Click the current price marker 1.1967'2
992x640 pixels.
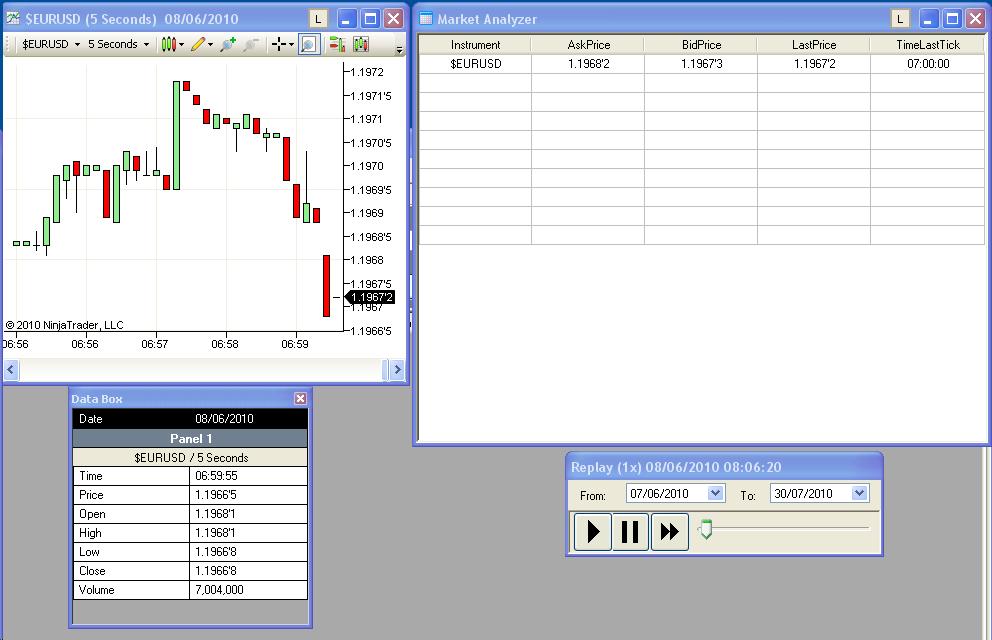click(x=371, y=297)
